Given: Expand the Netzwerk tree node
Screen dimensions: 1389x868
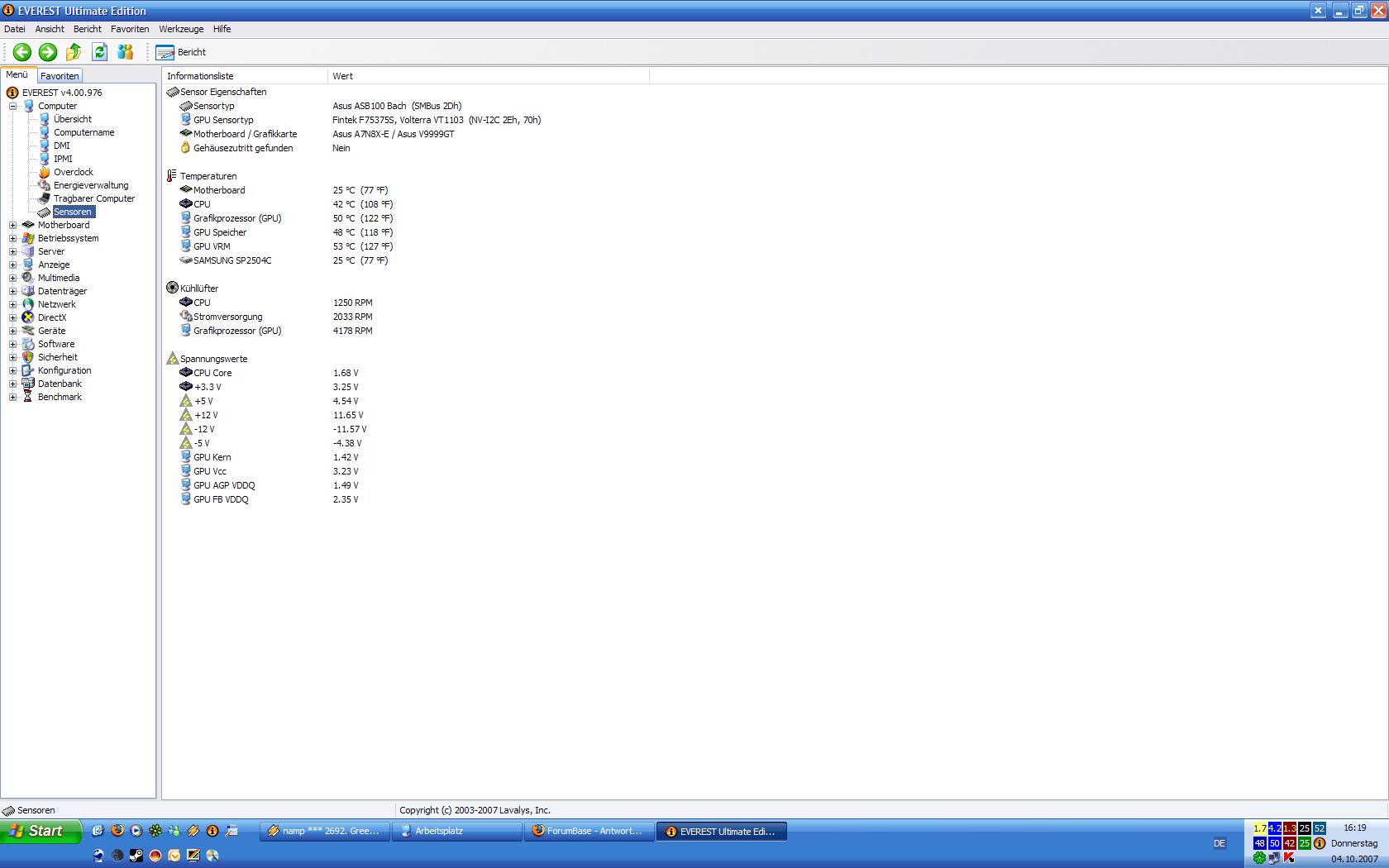Looking at the screenshot, I should coord(12,304).
